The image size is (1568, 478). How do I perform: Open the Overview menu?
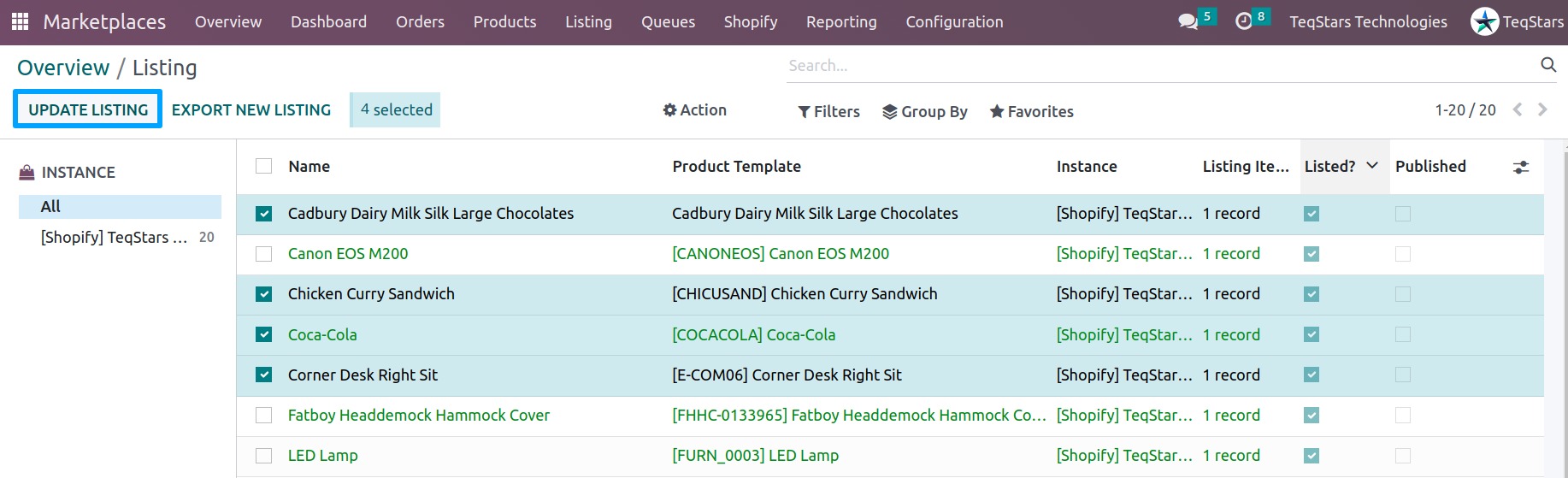[x=228, y=21]
